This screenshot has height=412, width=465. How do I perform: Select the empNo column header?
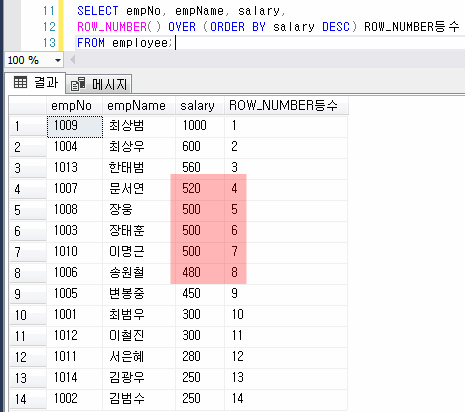pos(74,106)
